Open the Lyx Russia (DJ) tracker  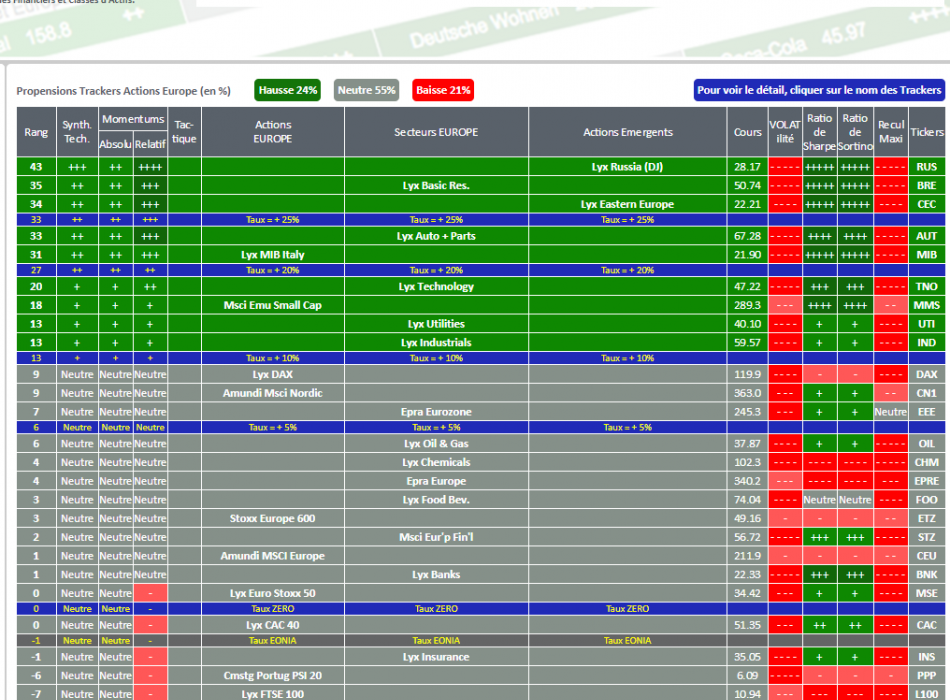pyautogui.click(x=627, y=167)
